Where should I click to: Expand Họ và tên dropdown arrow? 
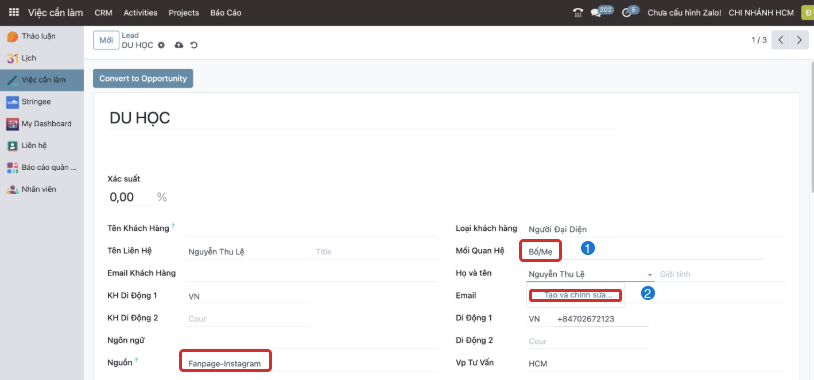click(649, 274)
